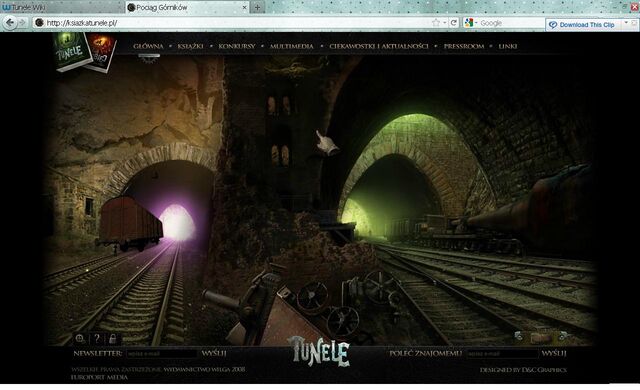This screenshot has width=640, height=390.
Task: Reload the page with the refresh icon
Action: 453,23
